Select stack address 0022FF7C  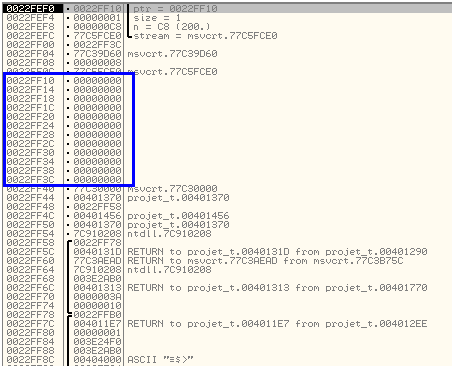30,323
